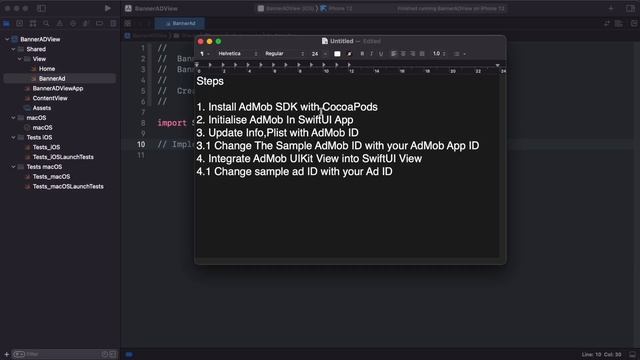Open the Home file in navigator

click(47, 69)
